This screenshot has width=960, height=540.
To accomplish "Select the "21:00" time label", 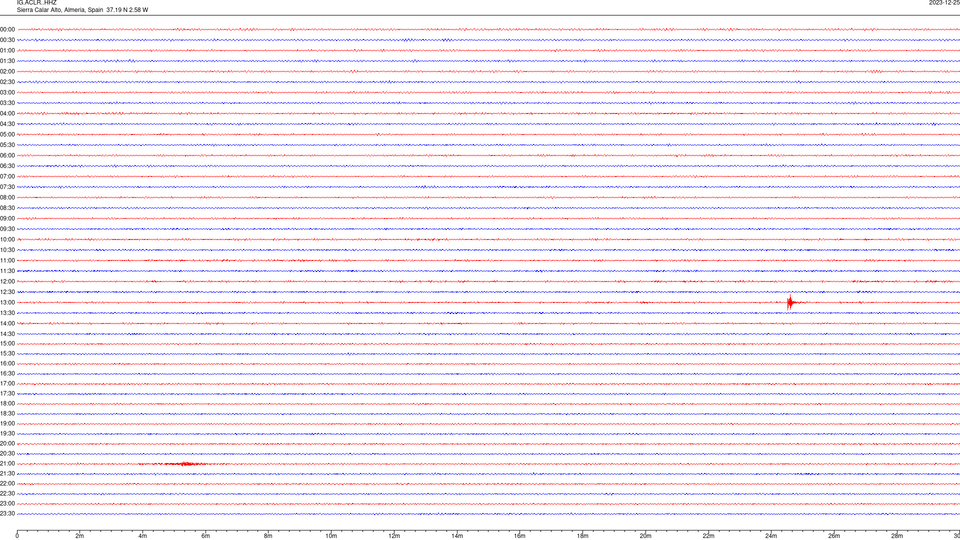I will point(7,463).
